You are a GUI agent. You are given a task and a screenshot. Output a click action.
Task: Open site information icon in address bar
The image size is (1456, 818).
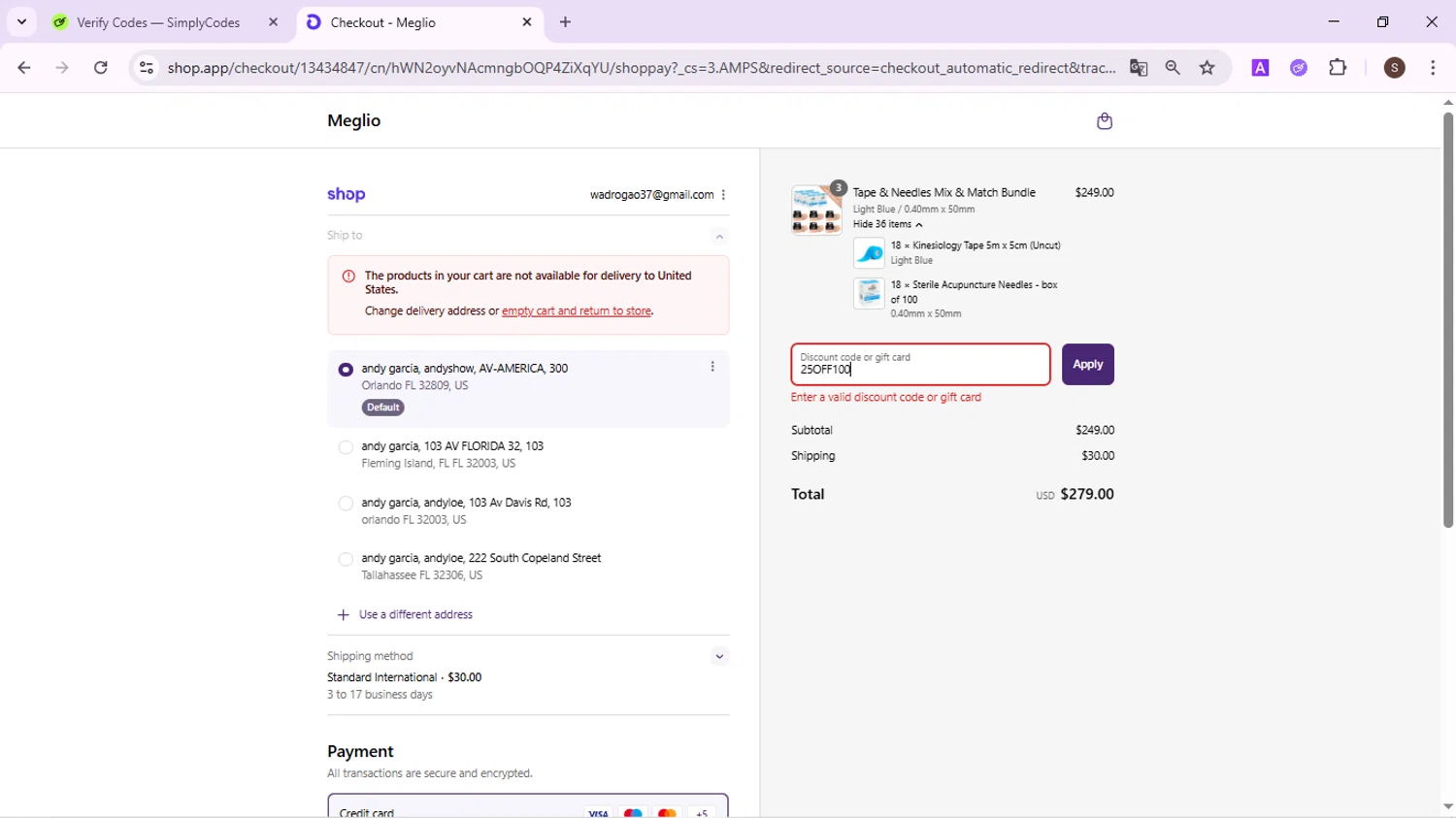[147, 68]
